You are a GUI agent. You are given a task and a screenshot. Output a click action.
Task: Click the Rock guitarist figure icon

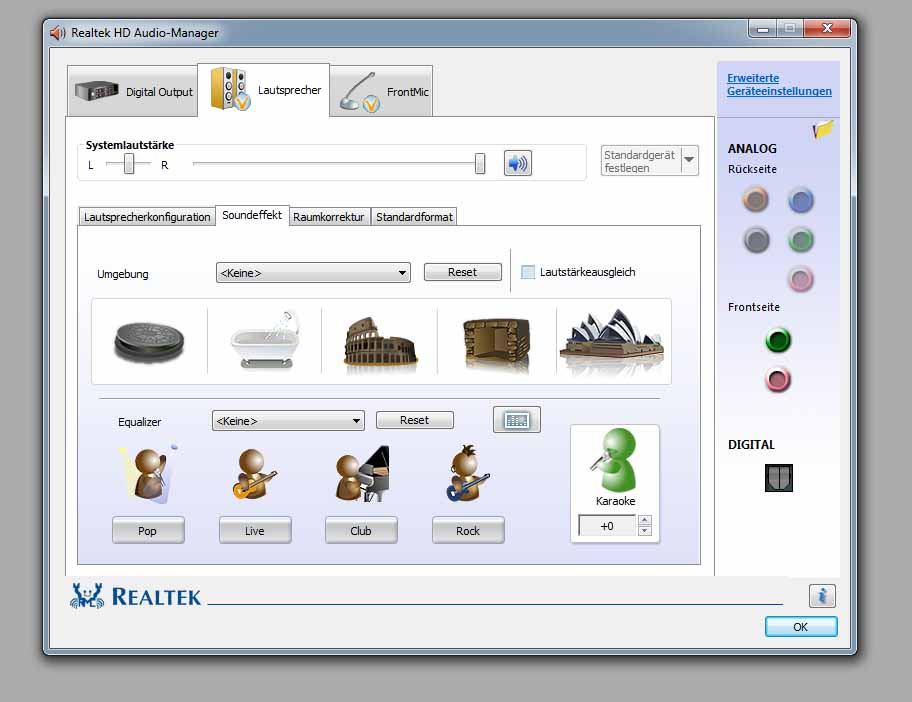coord(468,473)
